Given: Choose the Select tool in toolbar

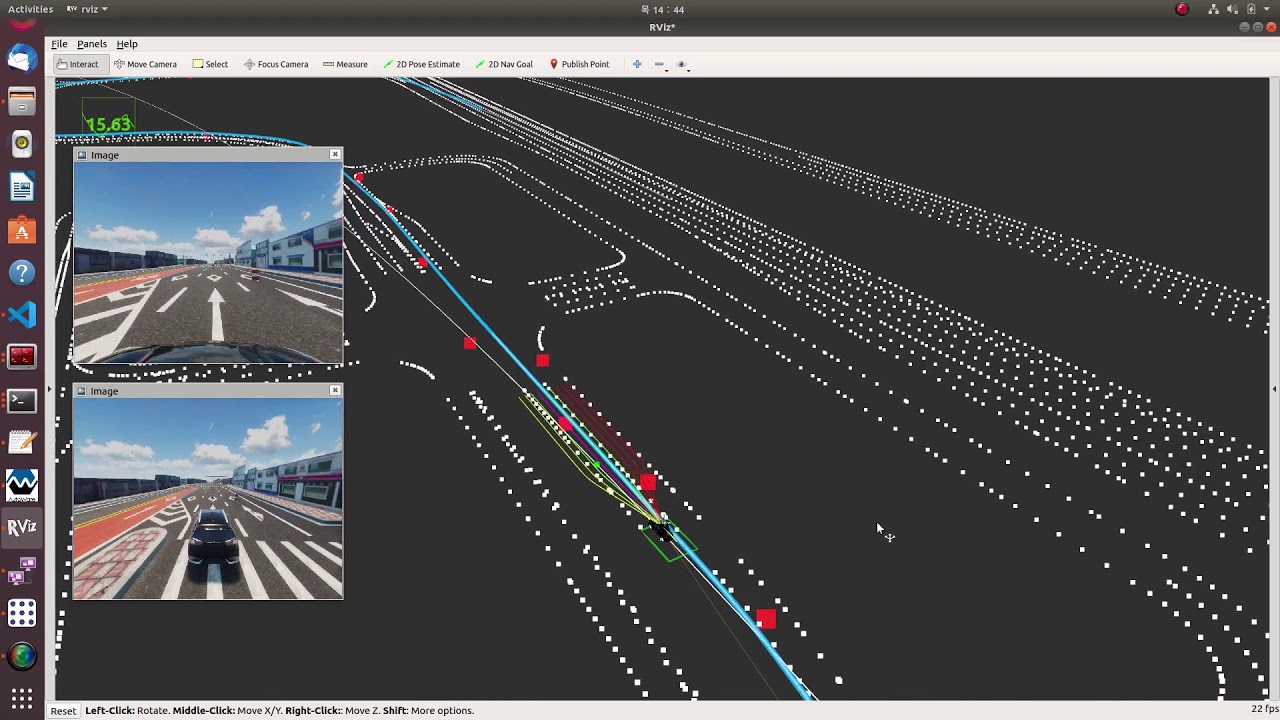Looking at the screenshot, I should [210, 64].
